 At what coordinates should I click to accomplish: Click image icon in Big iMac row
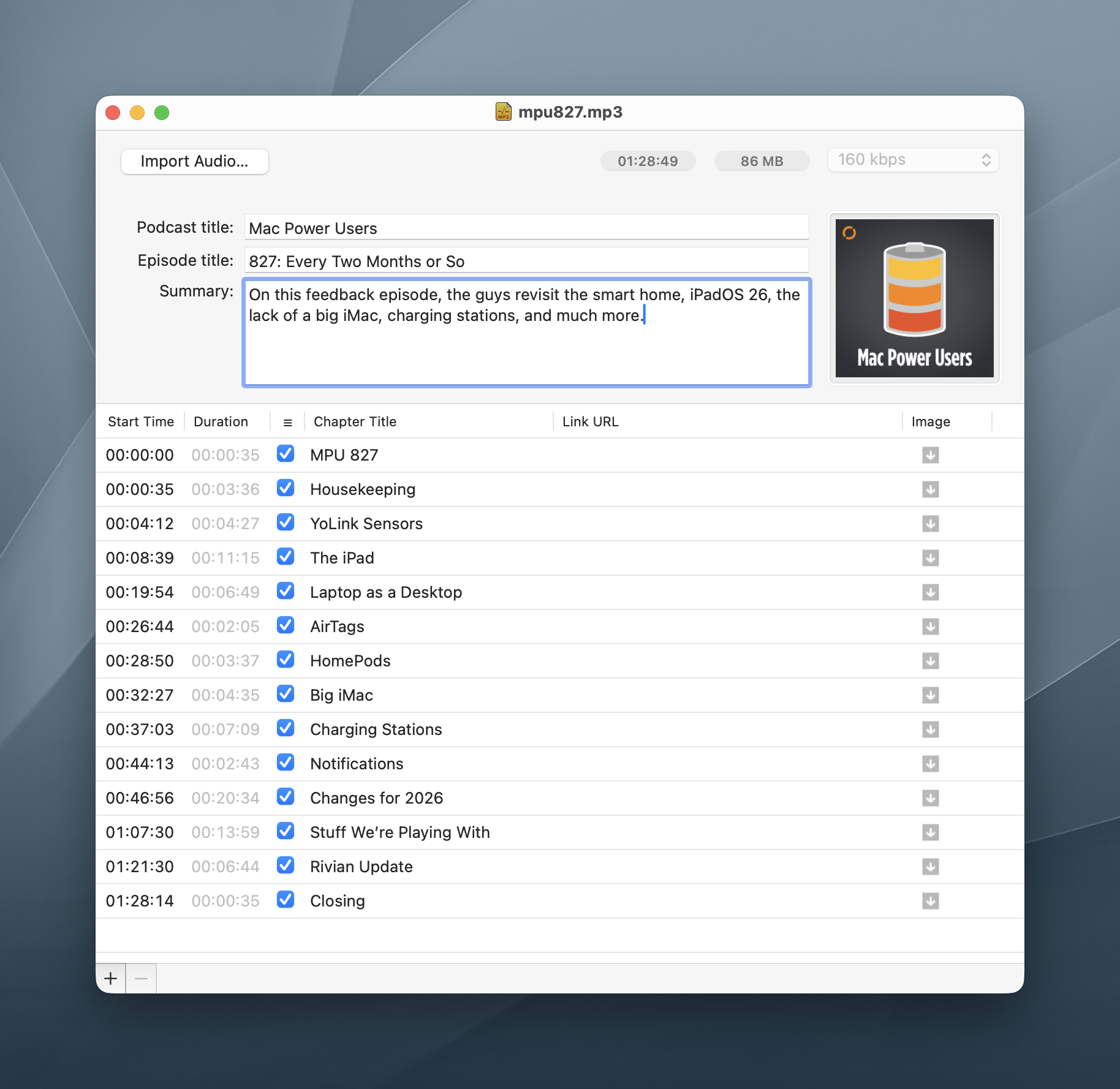[930, 695]
